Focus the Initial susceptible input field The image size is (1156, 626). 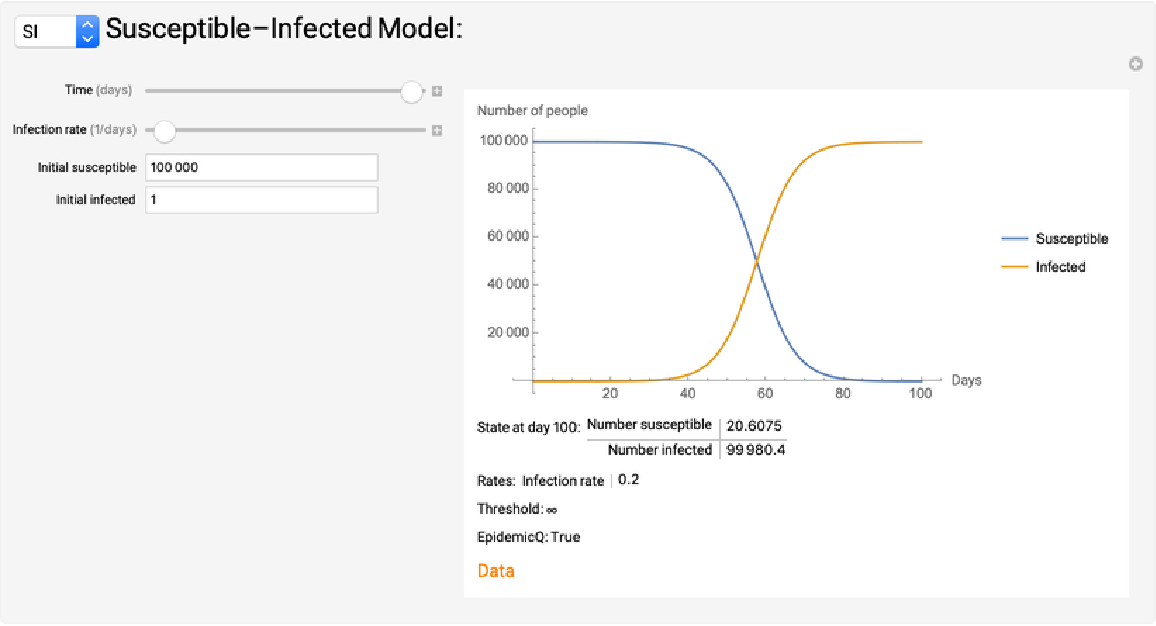(x=261, y=167)
